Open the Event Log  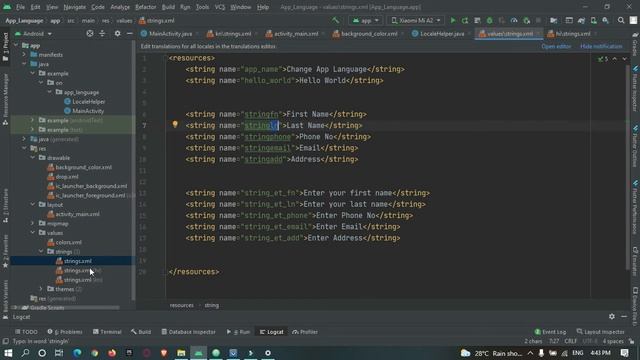(x=550, y=332)
